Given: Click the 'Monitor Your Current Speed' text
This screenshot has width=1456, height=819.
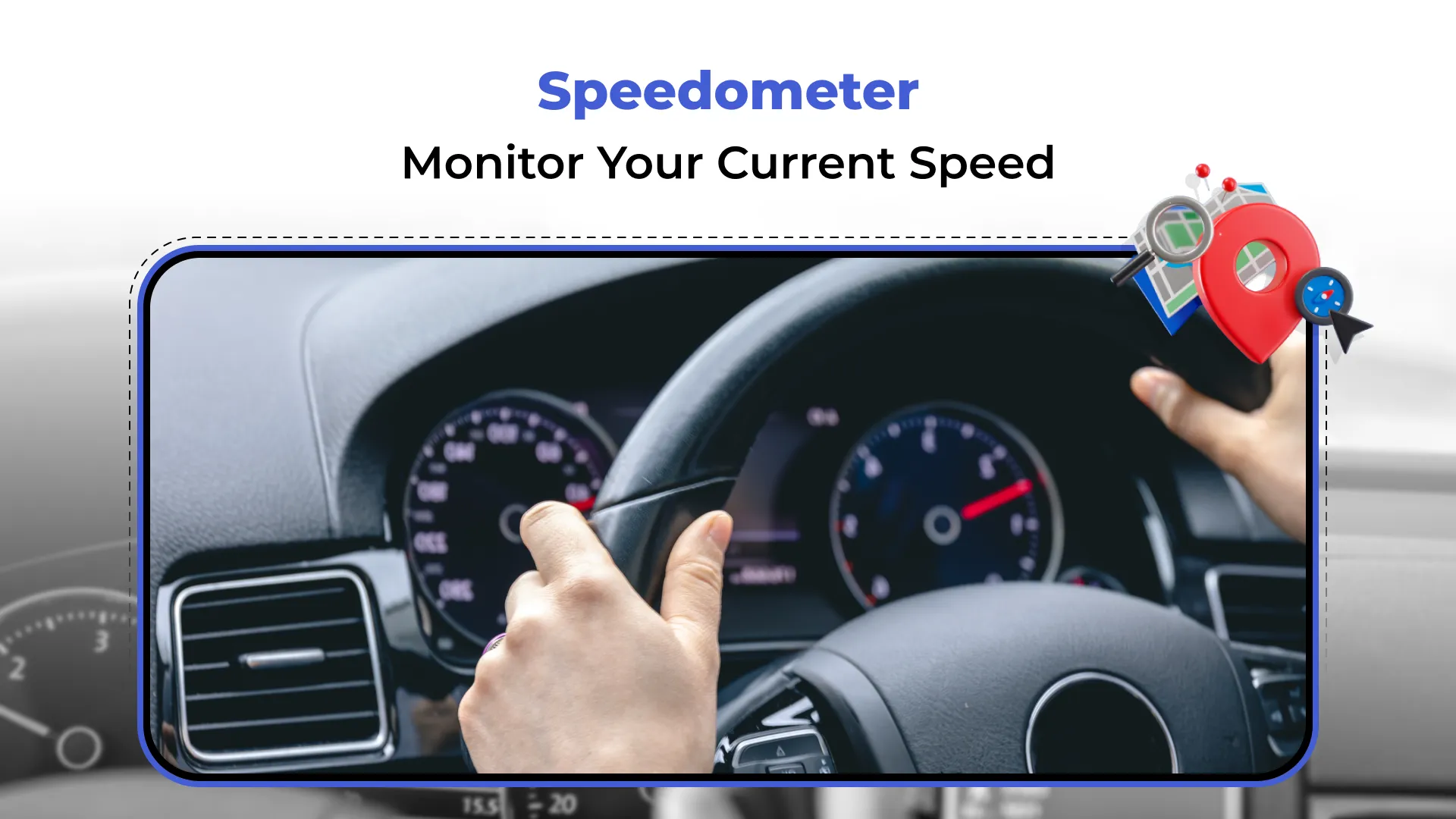Looking at the screenshot, I should (728, 163).
